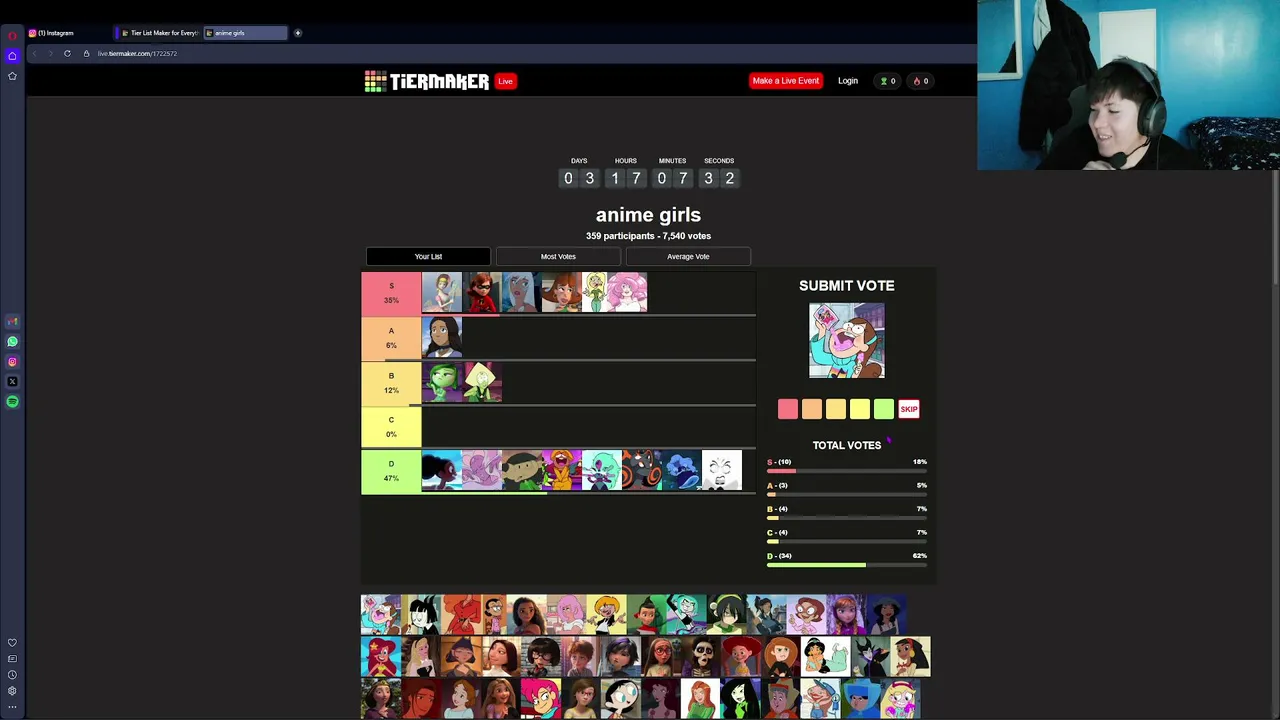The width and height of the screenshot is (1280, 720).
Task: Open WhatsApp in the sidebar
Action: [12, 342]
